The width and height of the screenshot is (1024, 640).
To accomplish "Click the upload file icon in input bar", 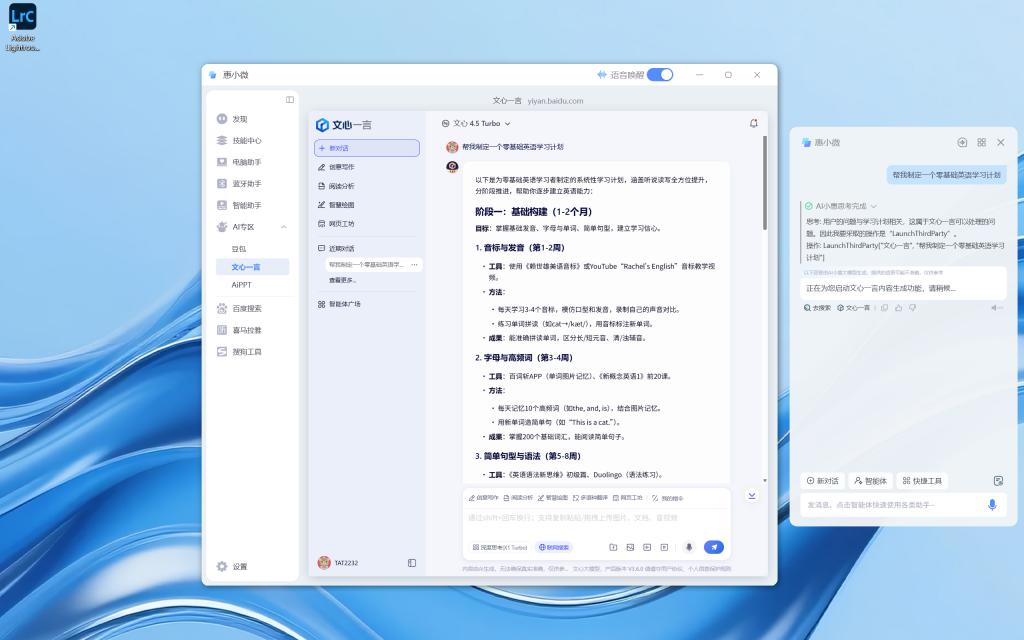I will tap(613, 547).
